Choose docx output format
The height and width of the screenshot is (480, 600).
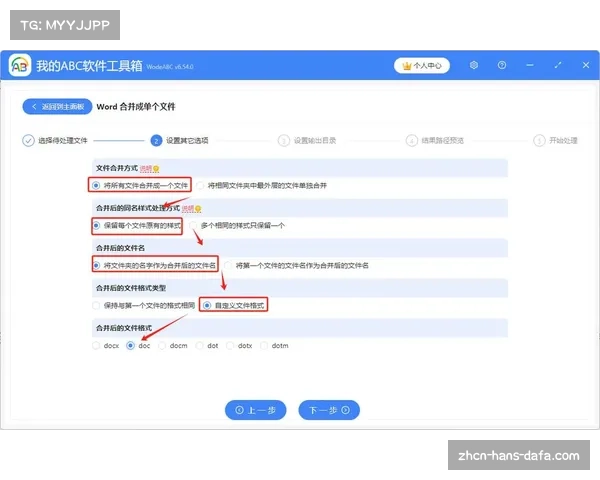tap(106, 346)
